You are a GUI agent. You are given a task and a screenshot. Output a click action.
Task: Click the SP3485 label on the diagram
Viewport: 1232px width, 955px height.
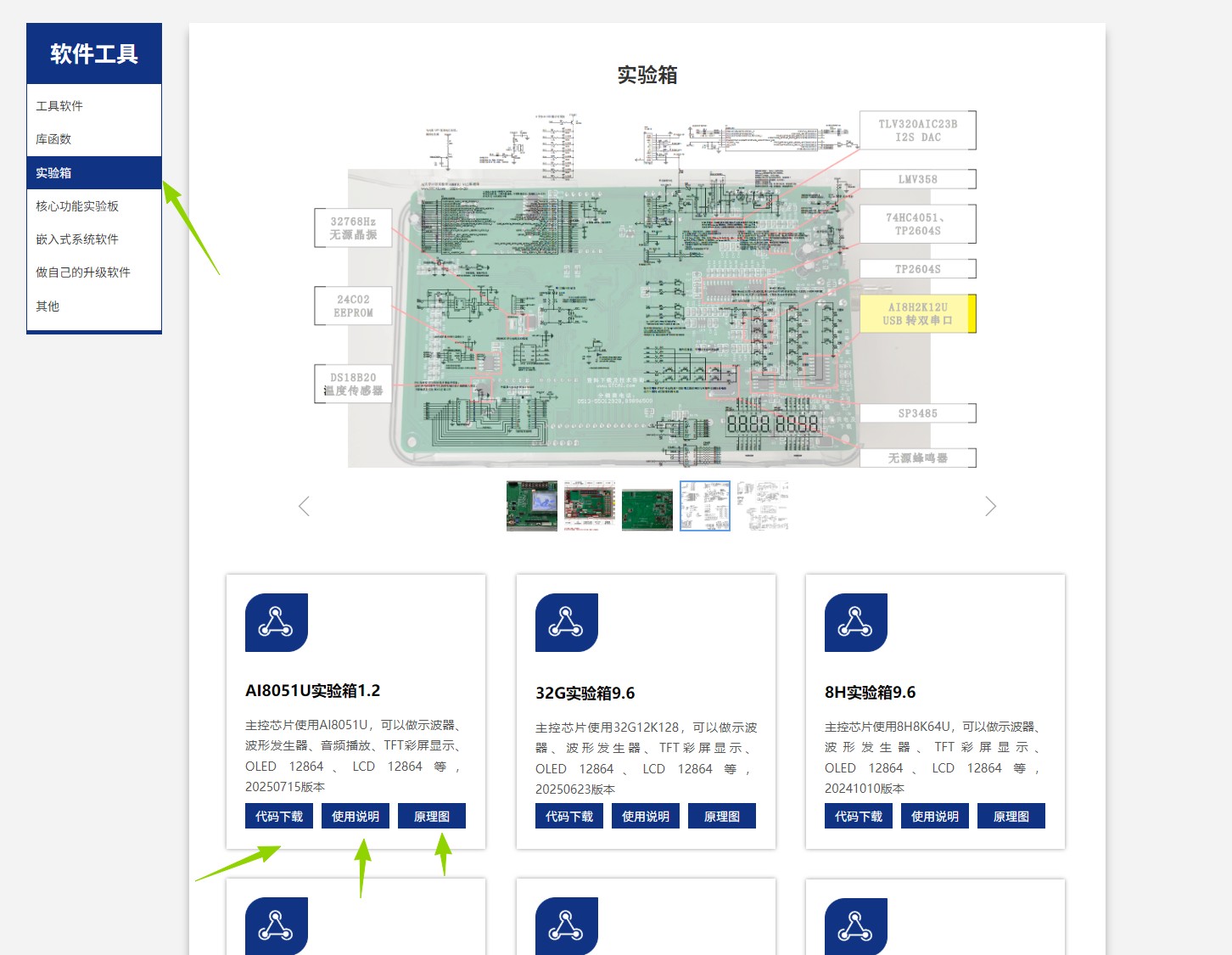[918, 413]
